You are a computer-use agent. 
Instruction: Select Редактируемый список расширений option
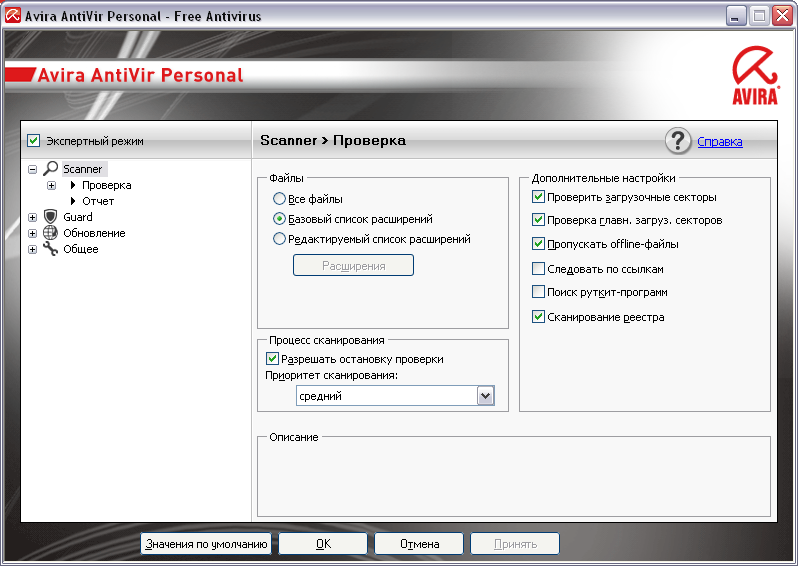[279, 239]
